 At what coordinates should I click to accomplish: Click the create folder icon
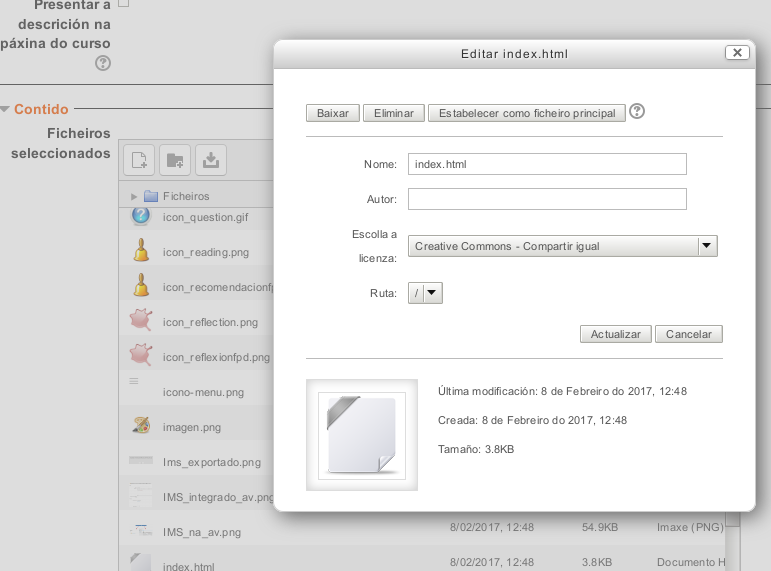point(175,160)
